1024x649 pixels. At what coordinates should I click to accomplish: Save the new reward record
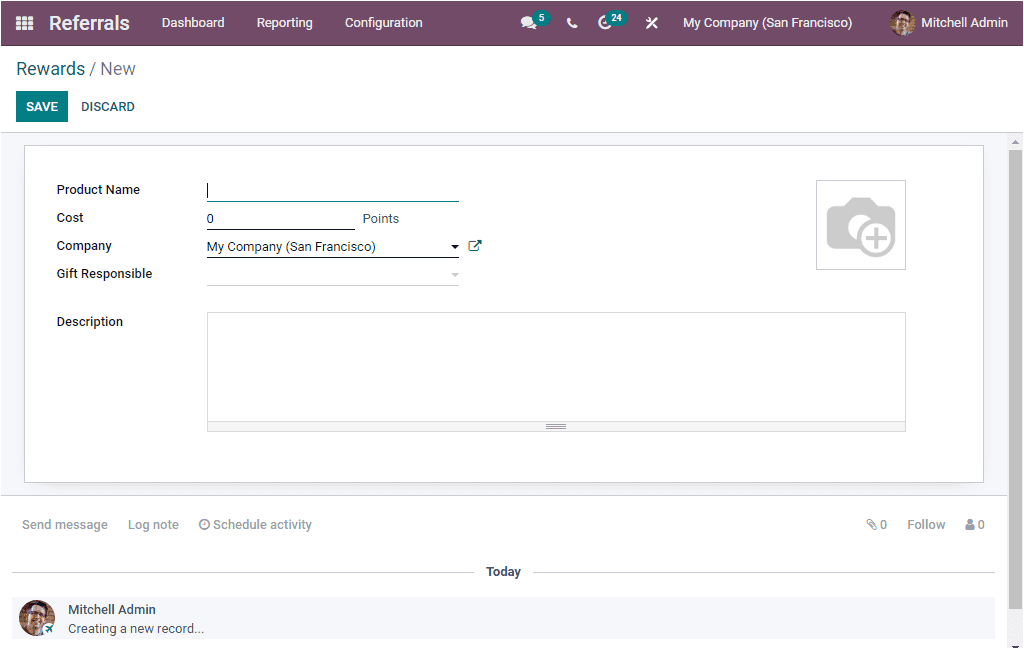click(x=41, y=106)
